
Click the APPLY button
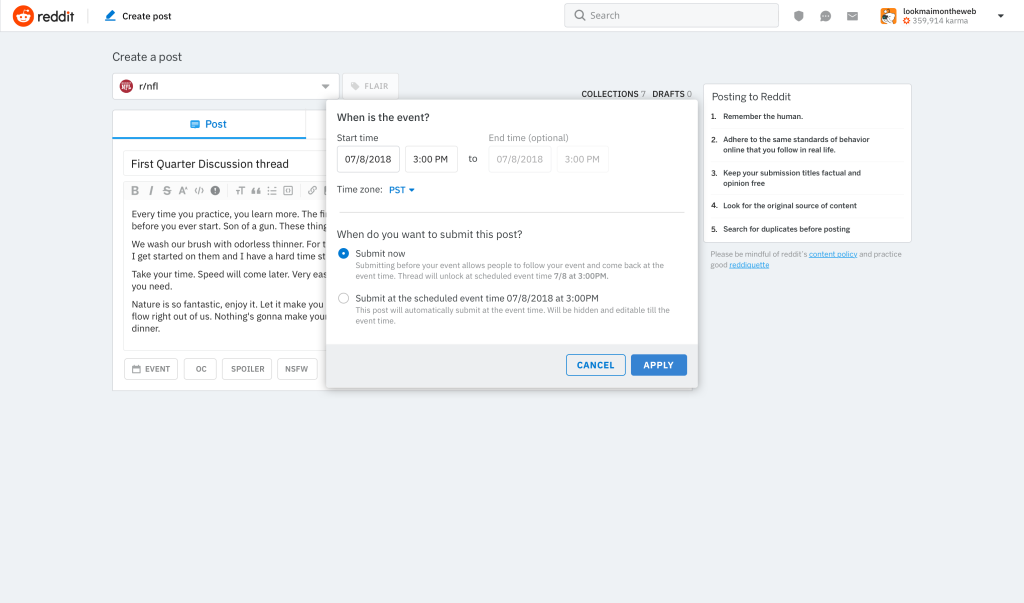coord(659,365)
